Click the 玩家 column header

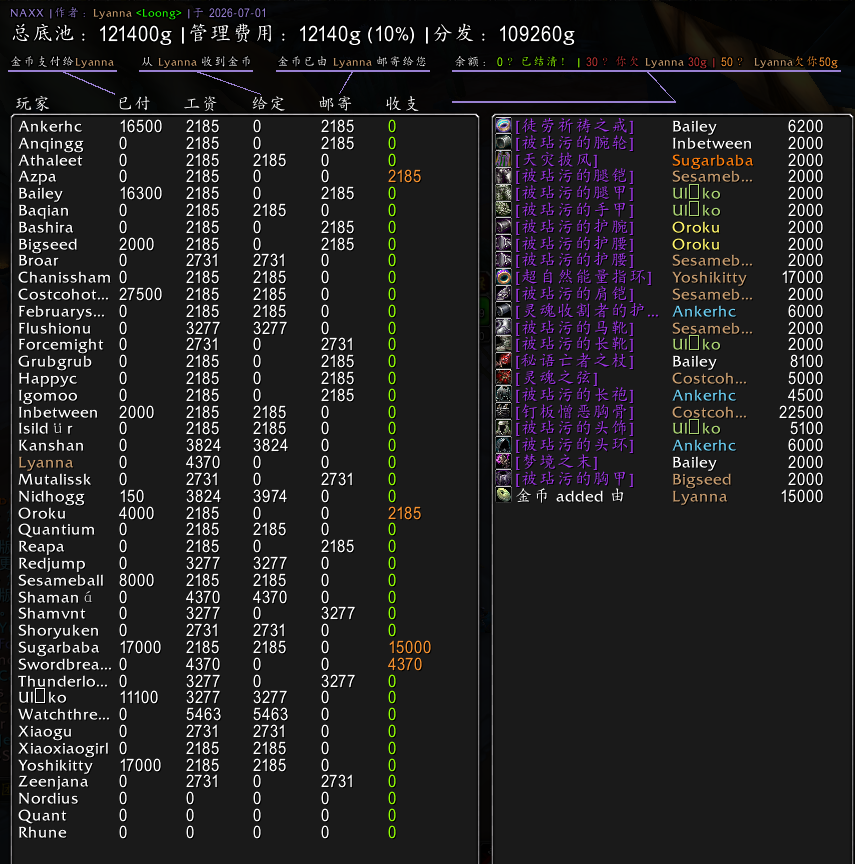click(x=33, y=103)
